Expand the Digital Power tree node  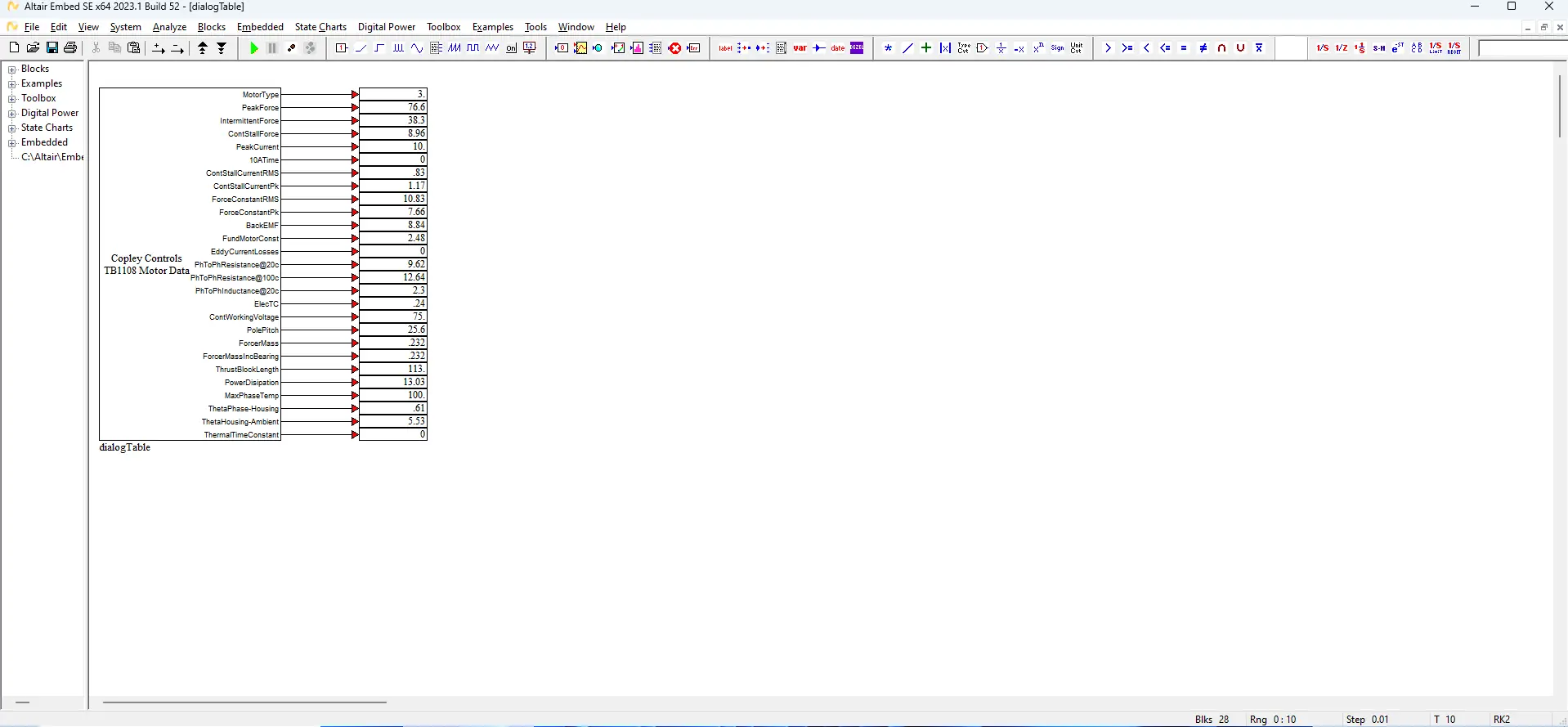point(12,114)
